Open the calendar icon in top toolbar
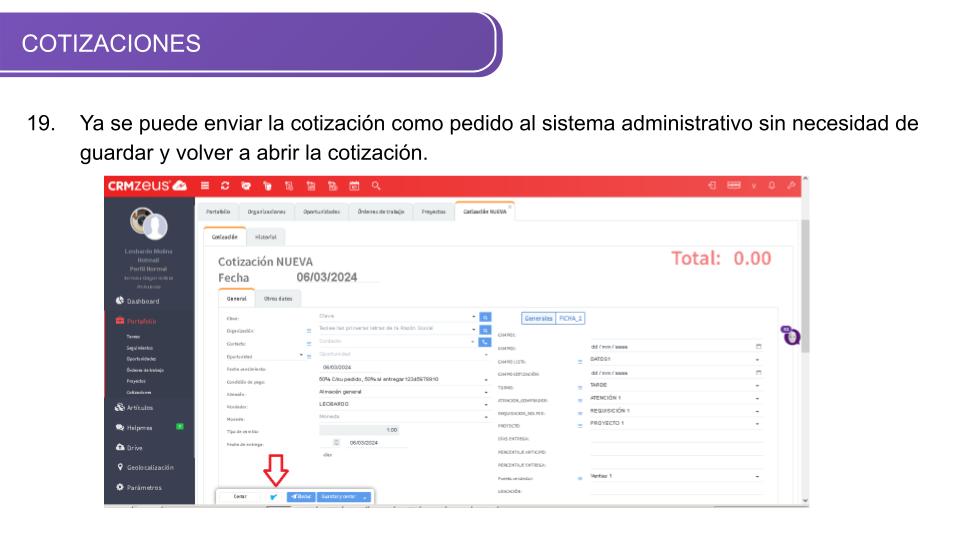This screenshot has height=540, width=960. (354, 185)
